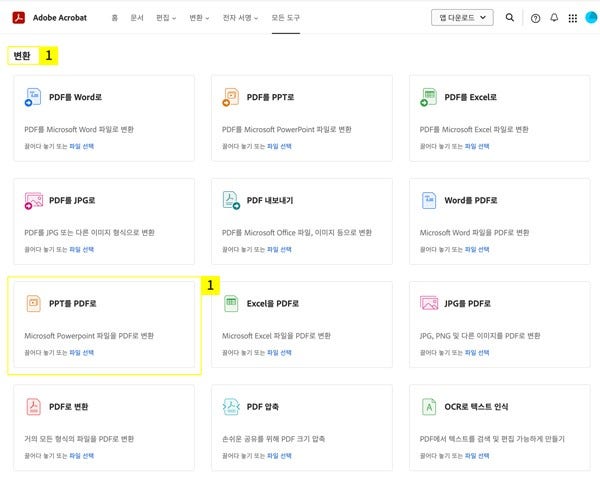
Task: Click the PDF를 Word로 tool icon
Action: (34, 98)
